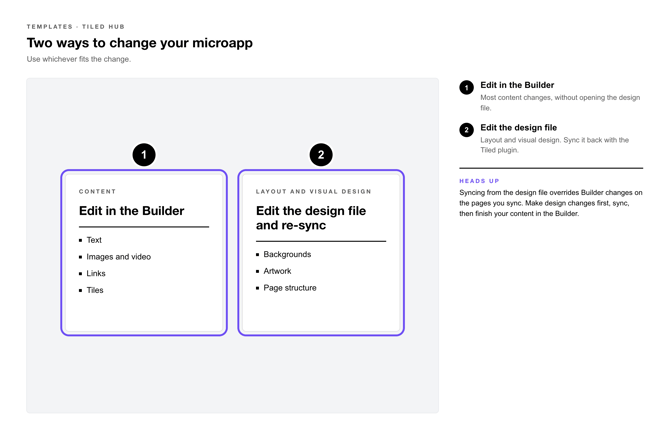Click the 'Two ways to change your microapp' title
This screenshot has width=670, height=430.
coord(140,43)
